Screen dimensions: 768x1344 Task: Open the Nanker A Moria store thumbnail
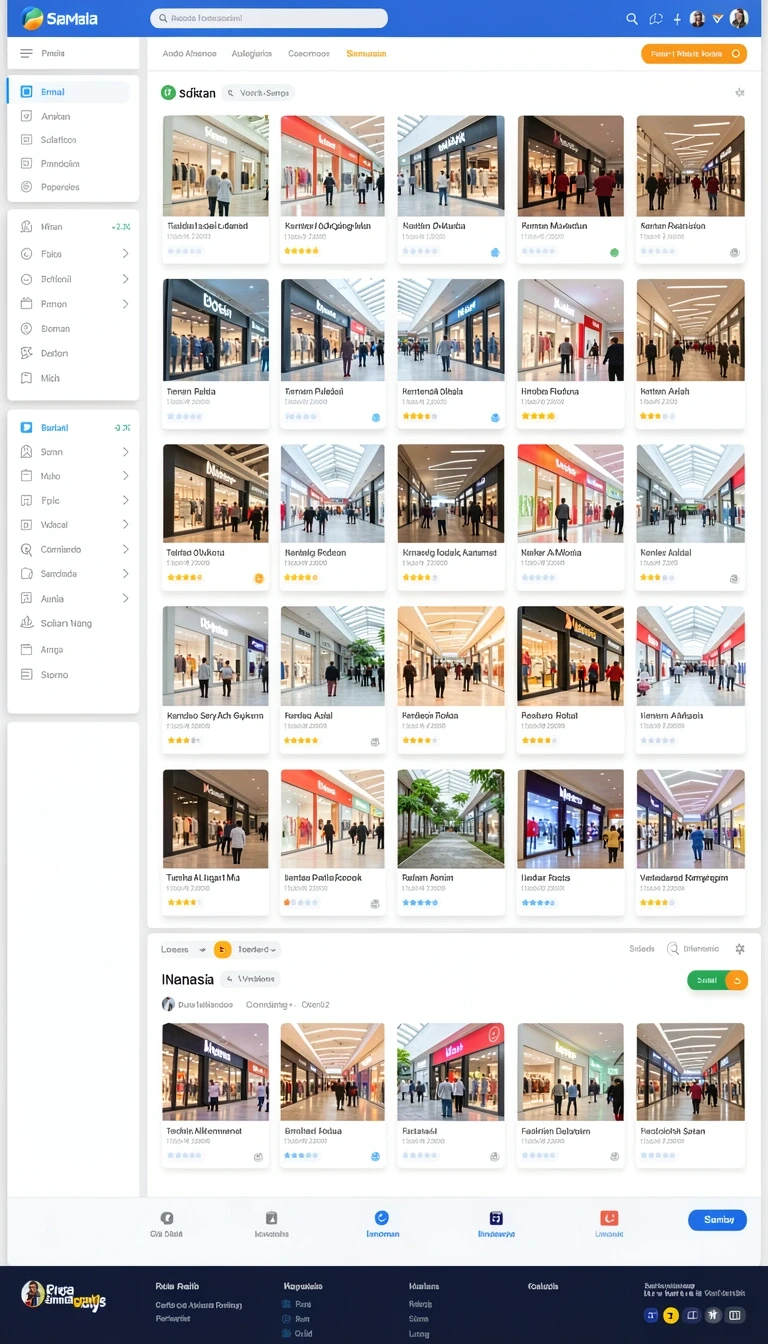[x=570, y=493]
